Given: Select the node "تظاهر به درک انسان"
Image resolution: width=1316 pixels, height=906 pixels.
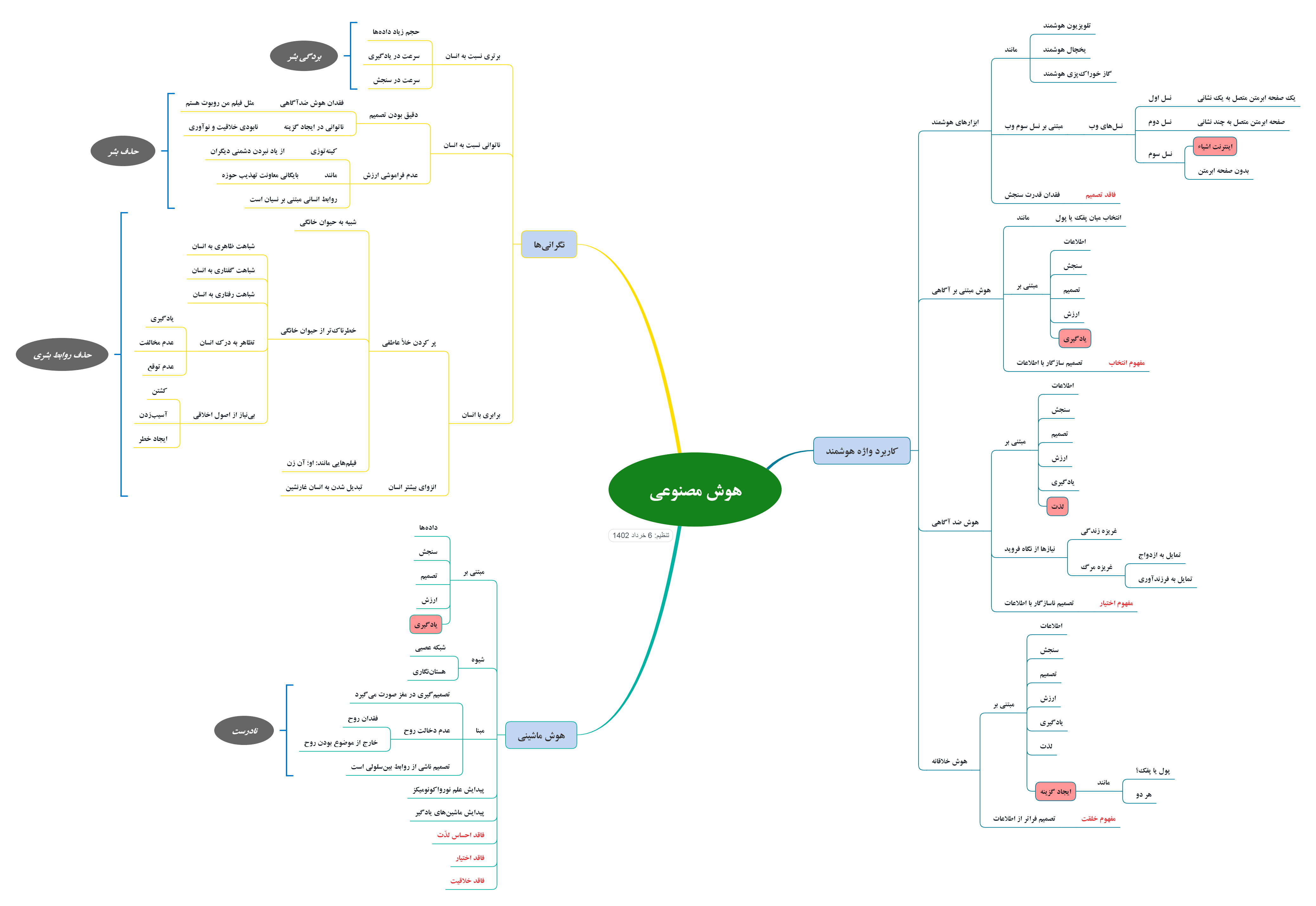Looking at the screenshot, I should coord(227,342).
